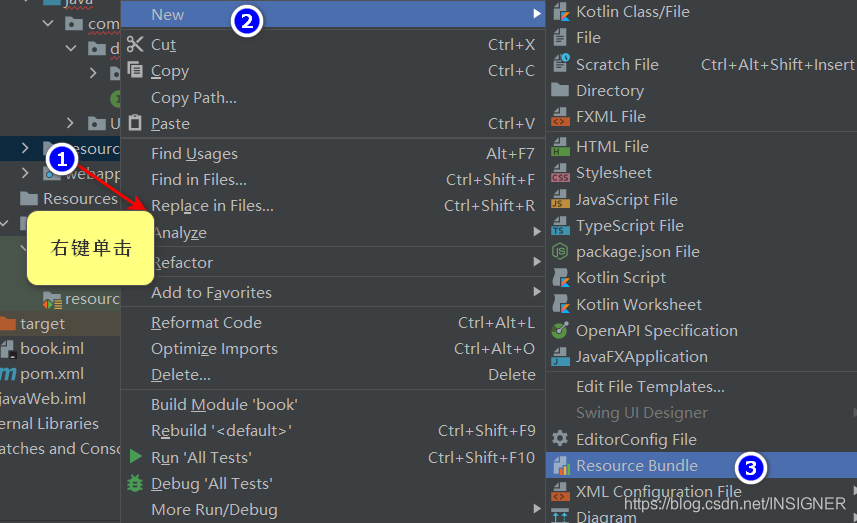857x523 pixels.
Task: Click the JavaScript File icon
Action: pyautogui.click(x=560, y=199)
